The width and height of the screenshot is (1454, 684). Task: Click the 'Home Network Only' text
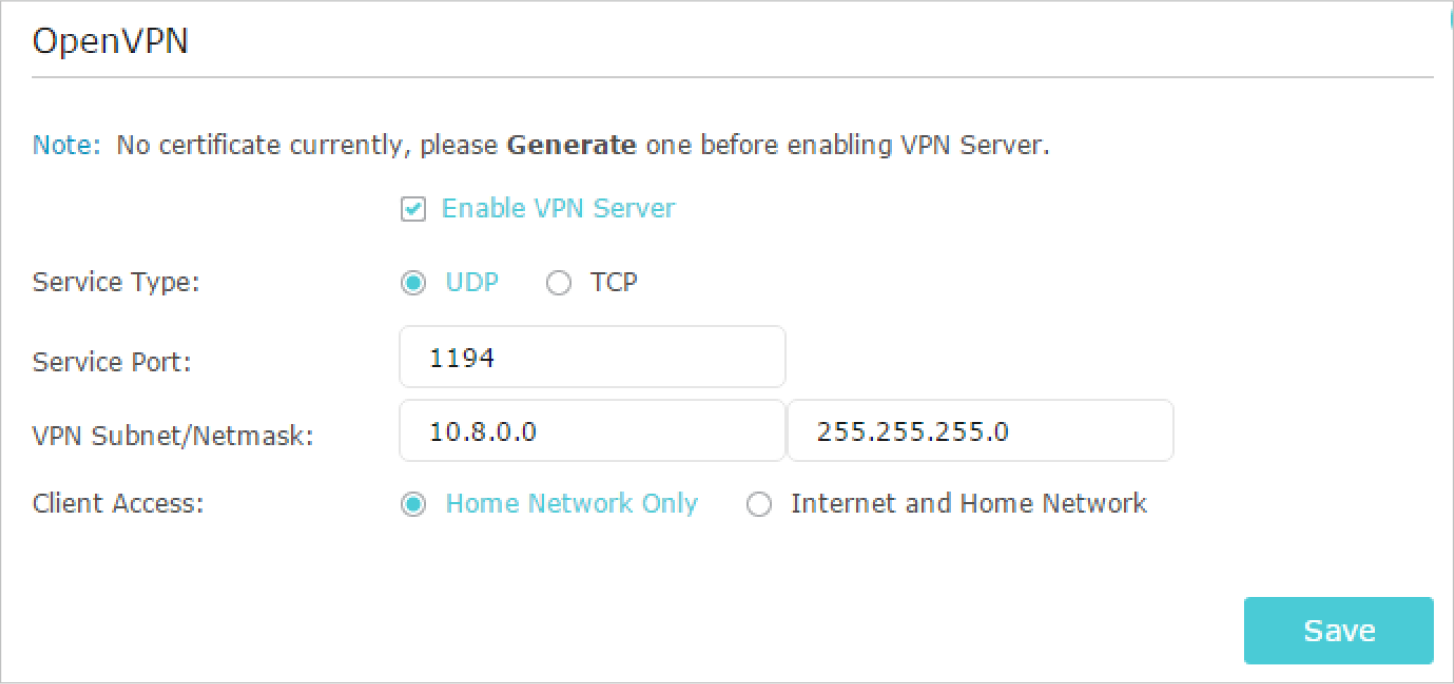pos(571,503)
